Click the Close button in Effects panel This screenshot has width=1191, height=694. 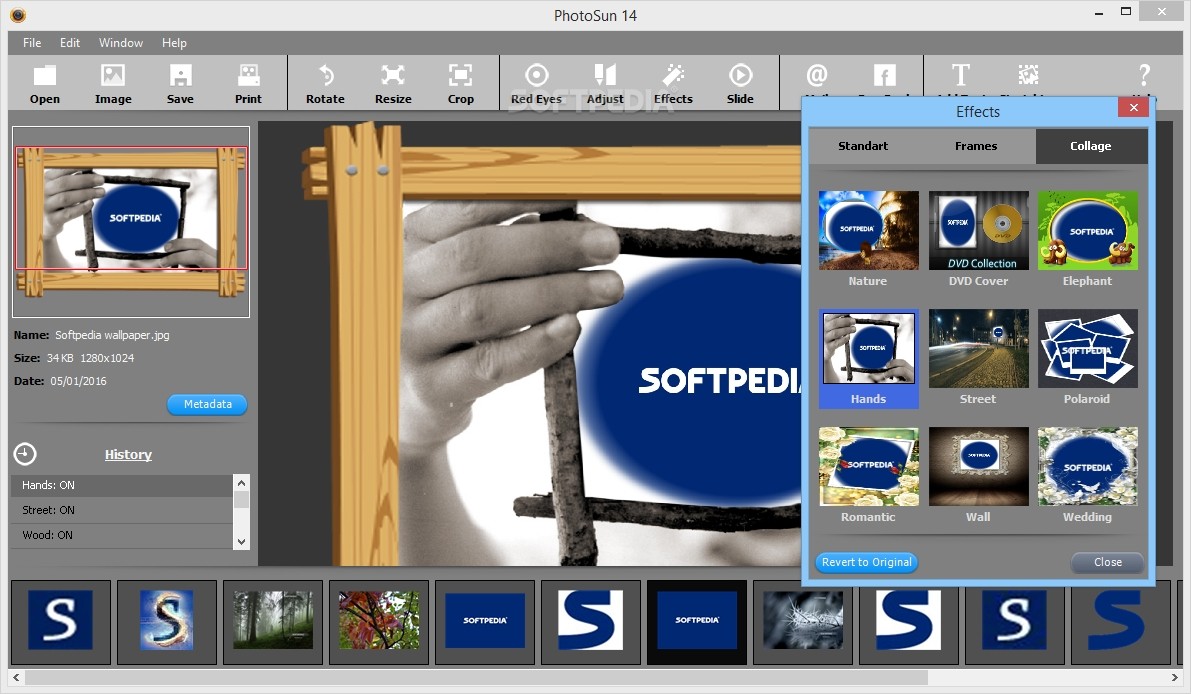click(1107, 562)
